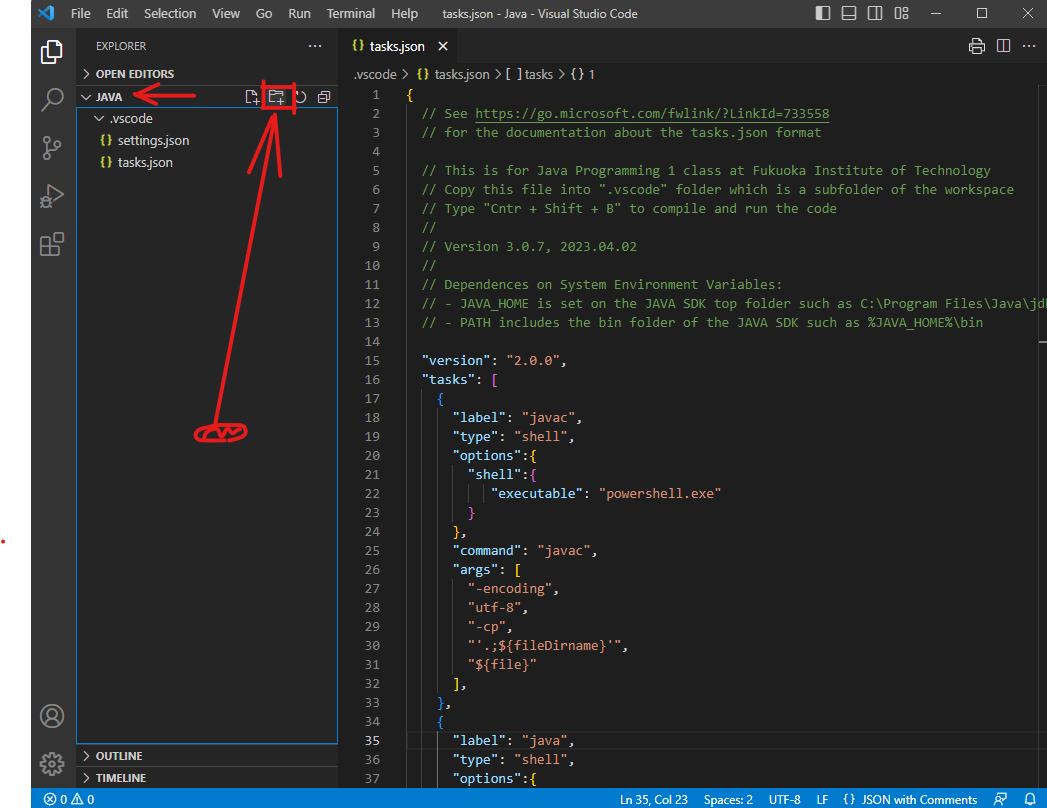Open the Source Control view
1047x808 pixels.
pos(52,148)
